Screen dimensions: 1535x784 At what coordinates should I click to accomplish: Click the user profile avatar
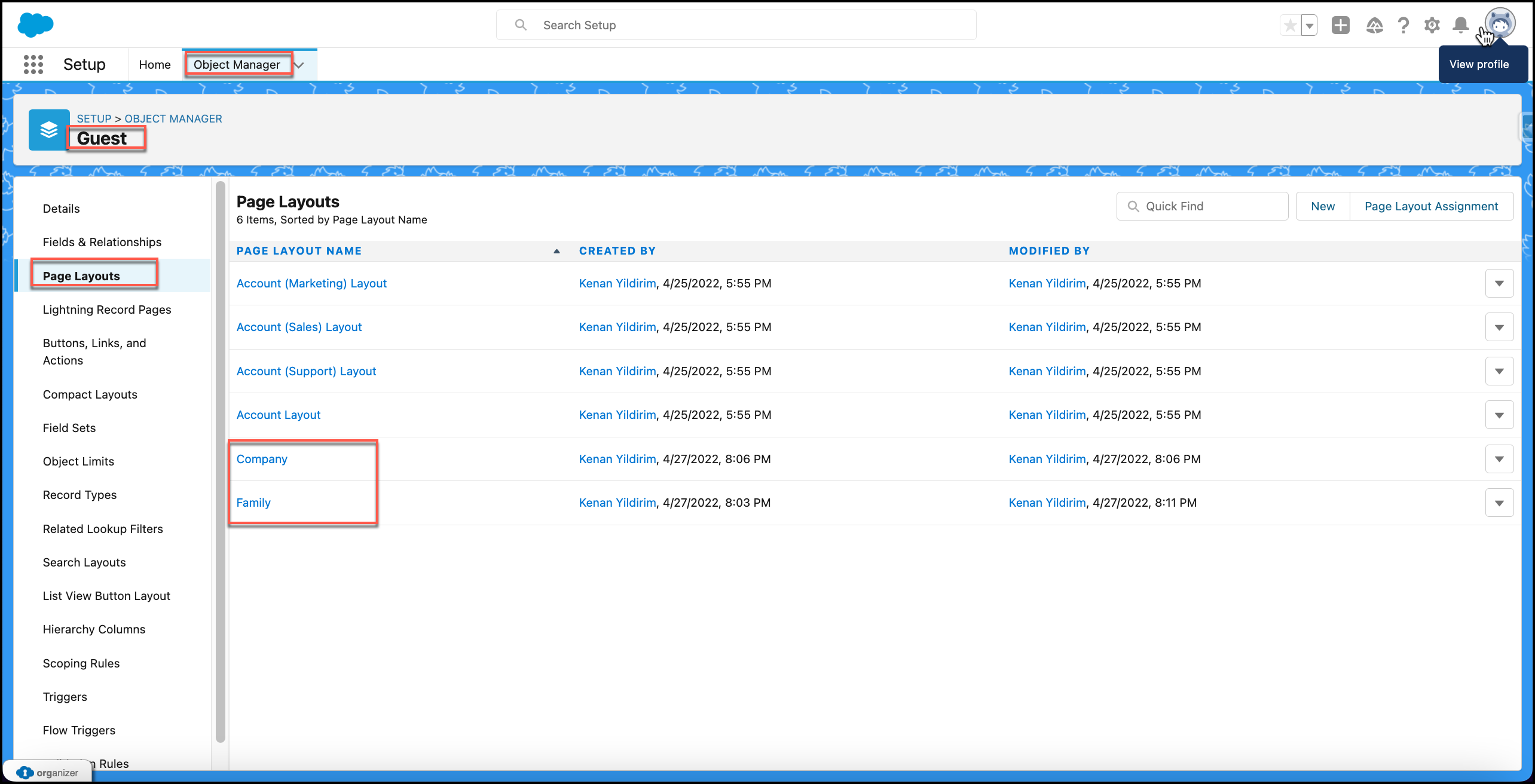tap(1500, 24)
